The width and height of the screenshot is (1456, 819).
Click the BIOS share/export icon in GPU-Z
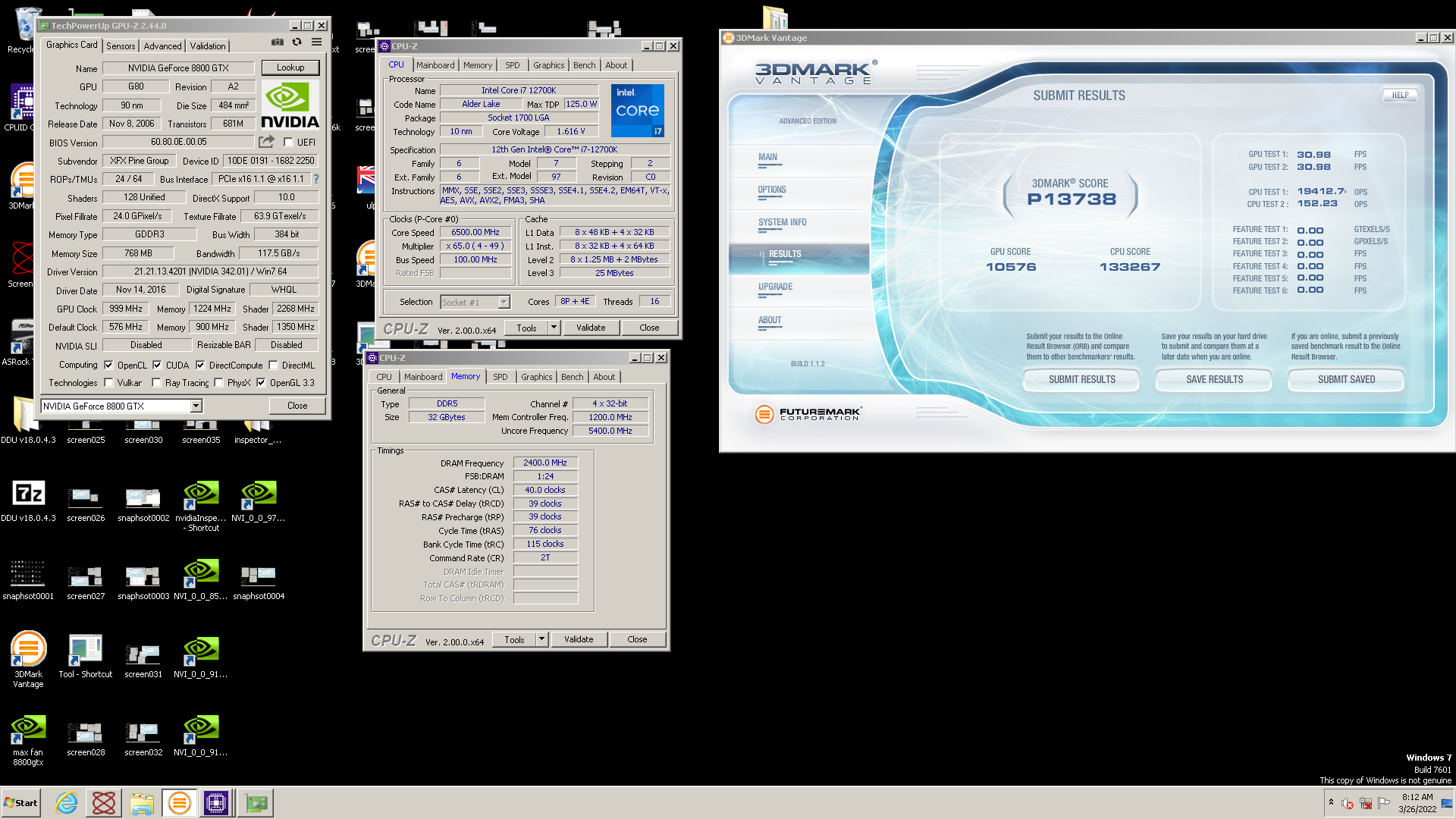(x=266, y=142)
